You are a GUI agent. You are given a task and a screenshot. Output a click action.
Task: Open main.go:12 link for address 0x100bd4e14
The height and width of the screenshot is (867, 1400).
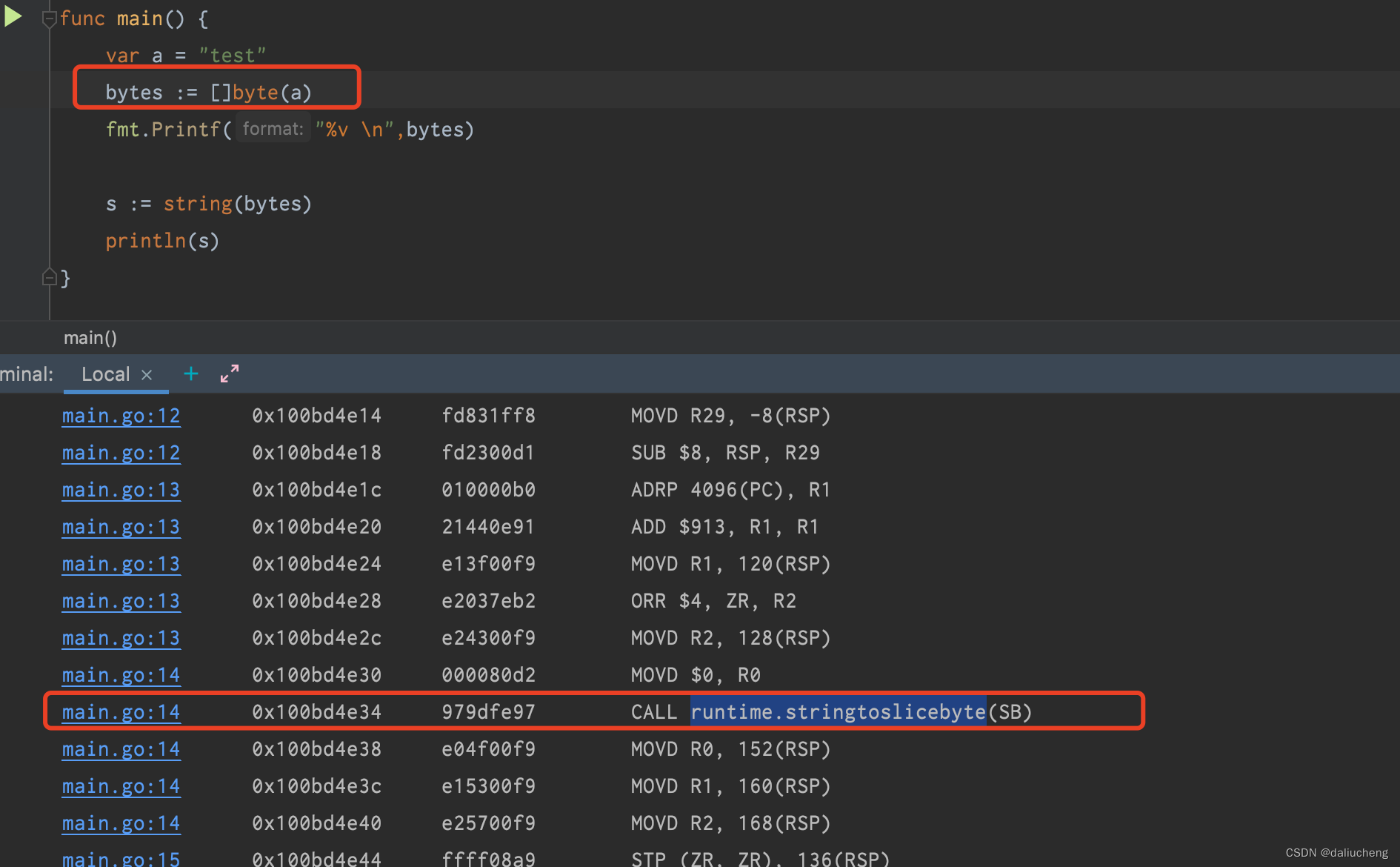121,416
